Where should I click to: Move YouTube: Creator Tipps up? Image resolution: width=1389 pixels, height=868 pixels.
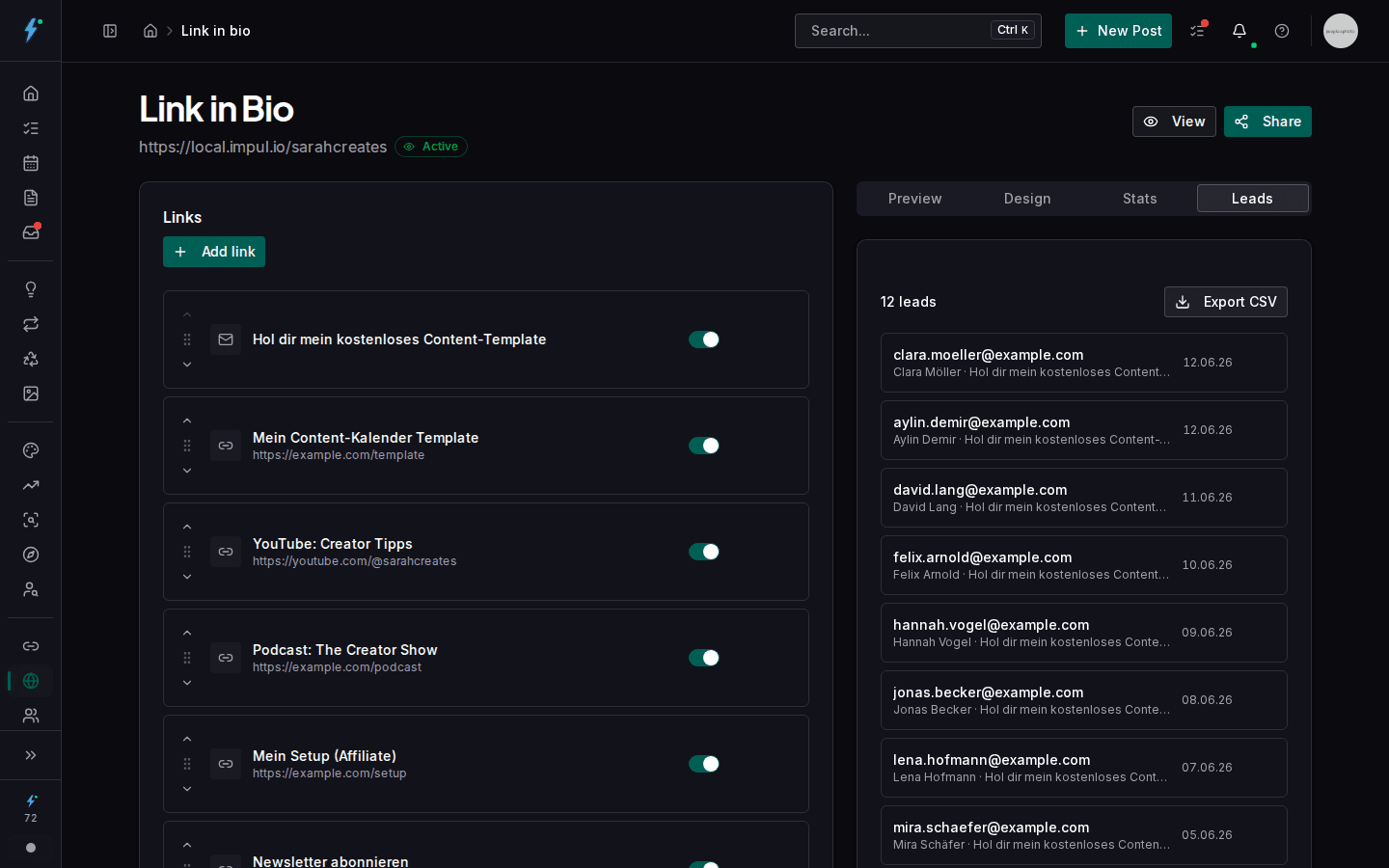[187, 527]
